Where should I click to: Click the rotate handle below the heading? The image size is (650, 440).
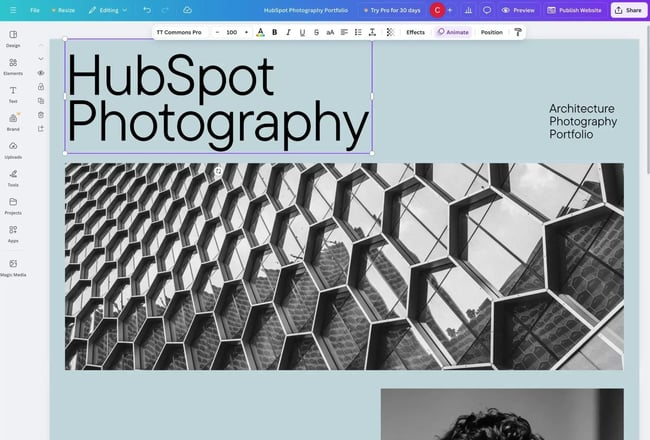pos(218,171)
